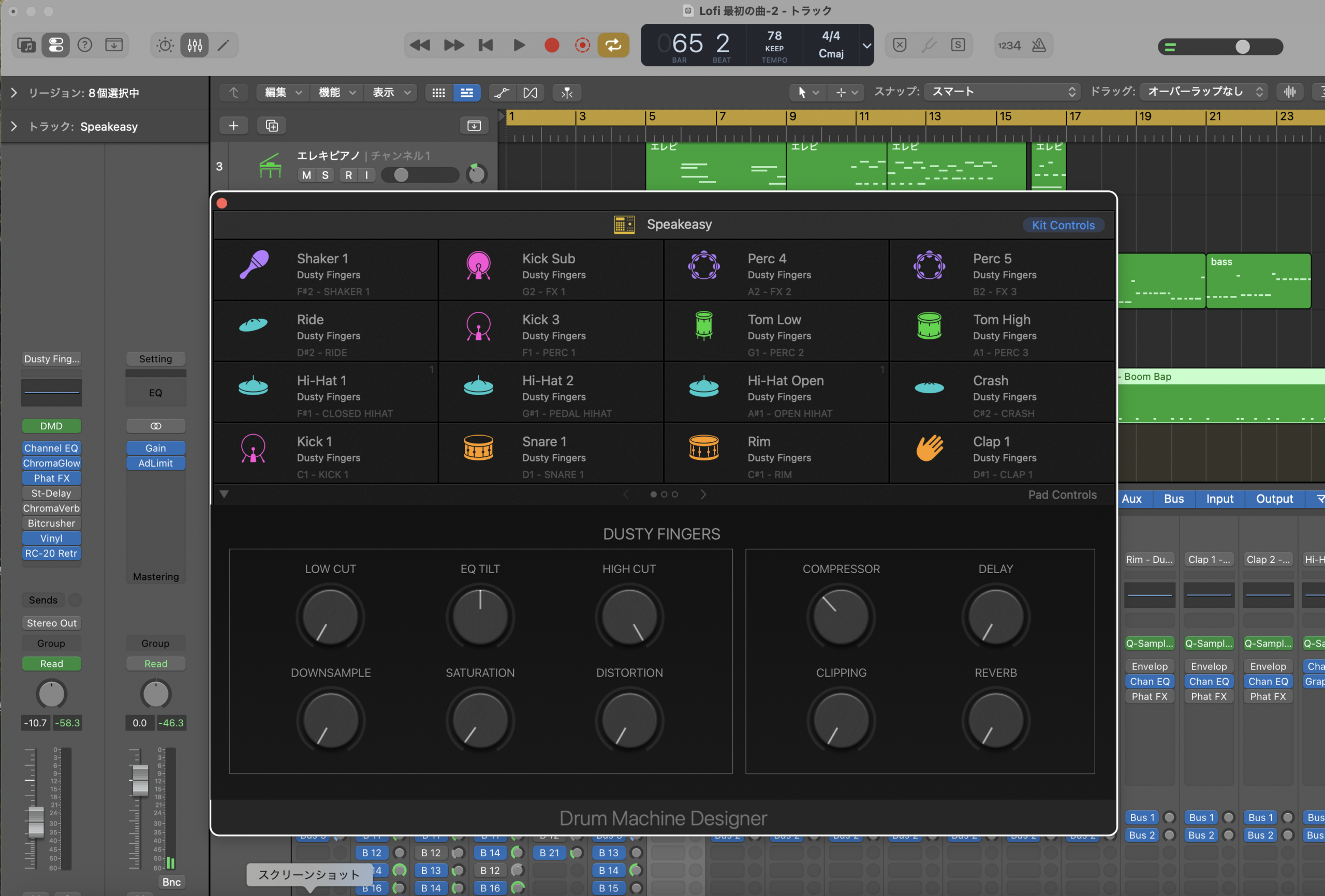Click the Rim drum pad icon

pyautogui.click(x=703, y=447)
